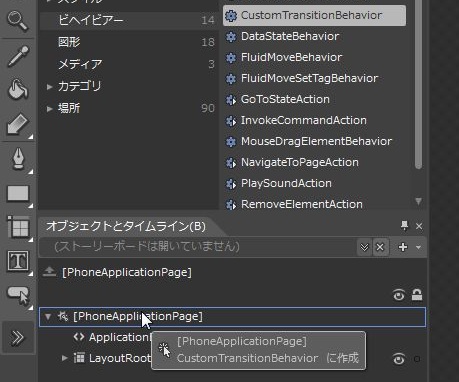This screenshot has width=459, height=382.
Task: Select the Eyedropper tool
Action: [x=18, y=56]
